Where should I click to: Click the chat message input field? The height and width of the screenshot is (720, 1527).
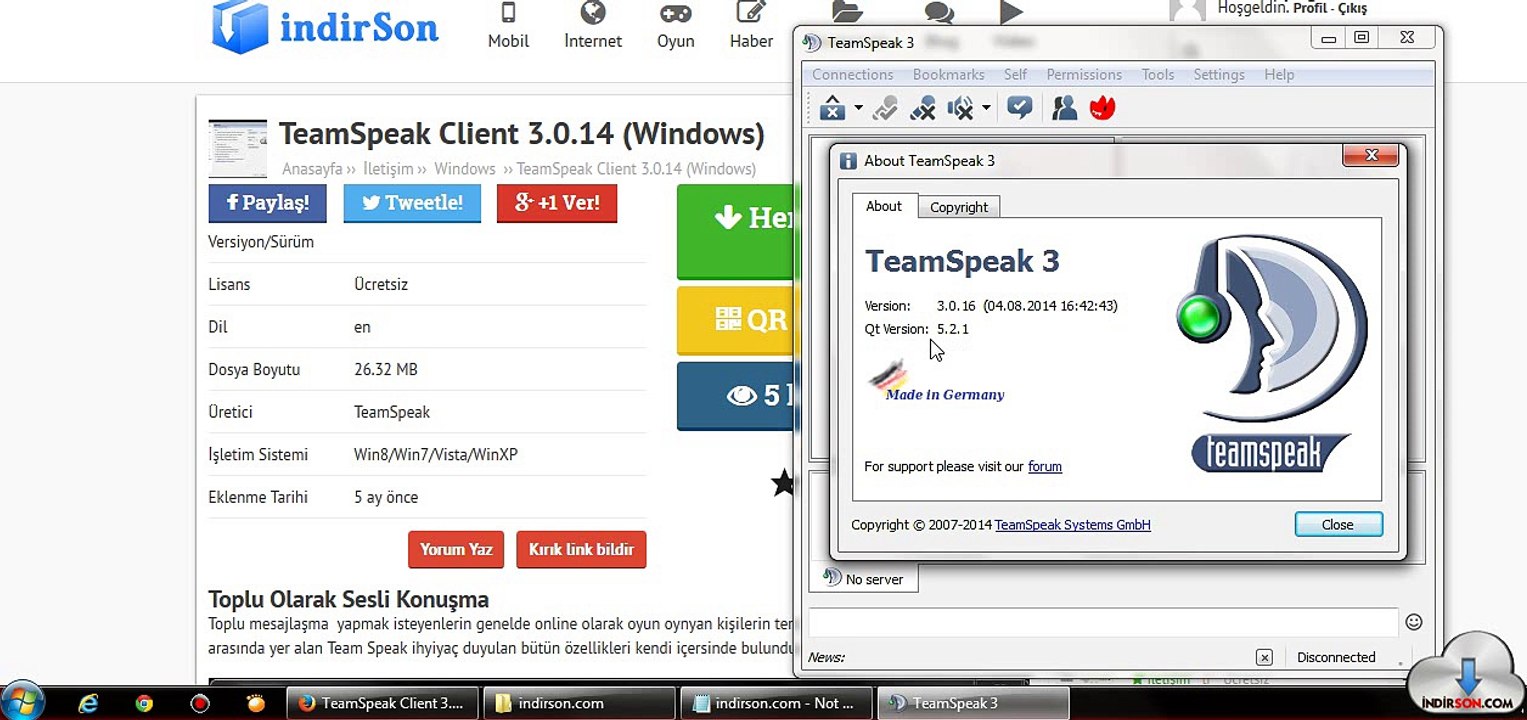point(1103,622)
